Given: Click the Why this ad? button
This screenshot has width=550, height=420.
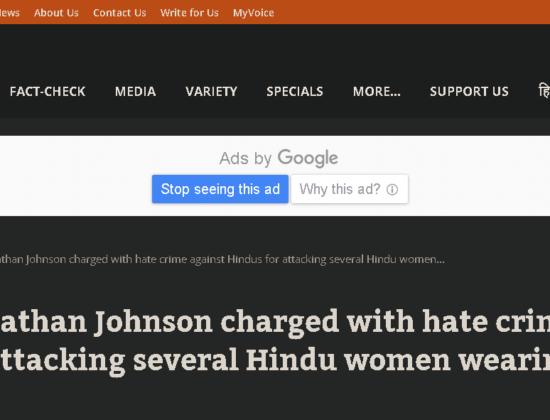Looking at the screenshot, I should [349, 189].
